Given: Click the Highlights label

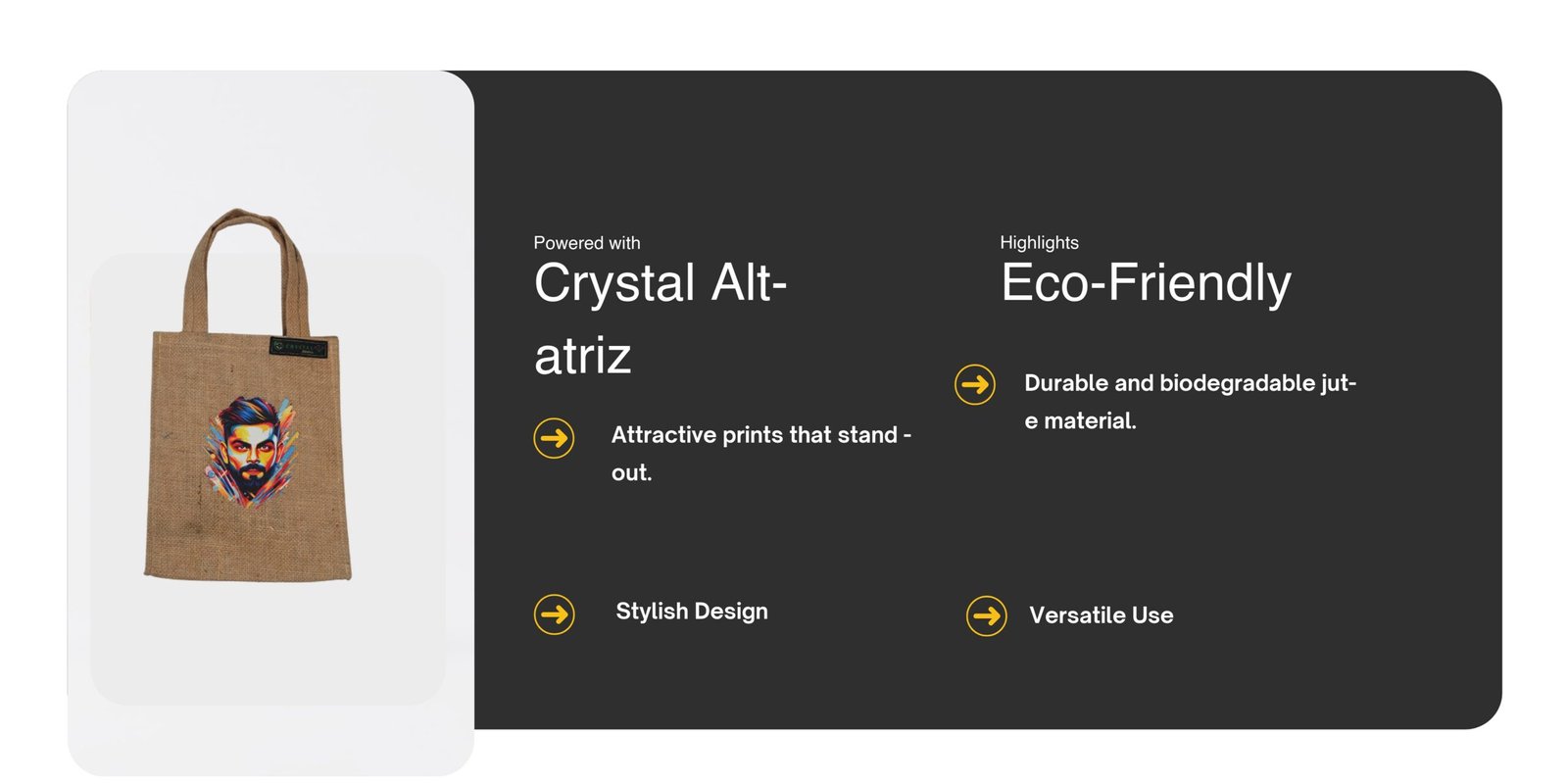Looking at the screenshot, I should tap(1039, 243).
